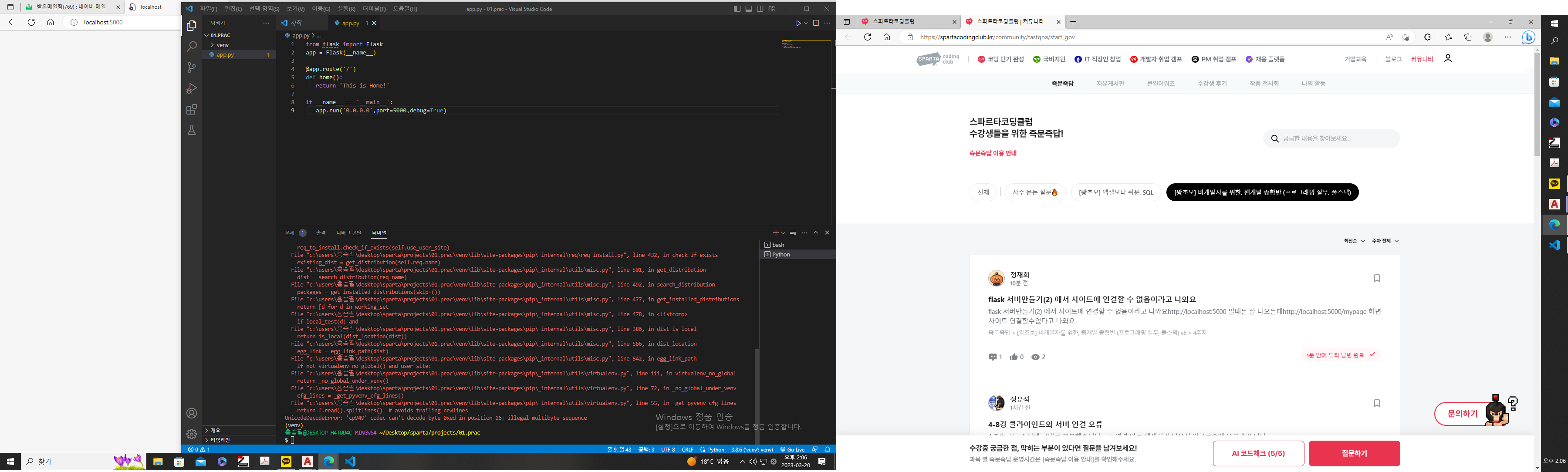Image resolution: width=1568 pixels, height=472 pixels.
Task: Open the 터미널(T) menu in VS Code
Action: 374,9
